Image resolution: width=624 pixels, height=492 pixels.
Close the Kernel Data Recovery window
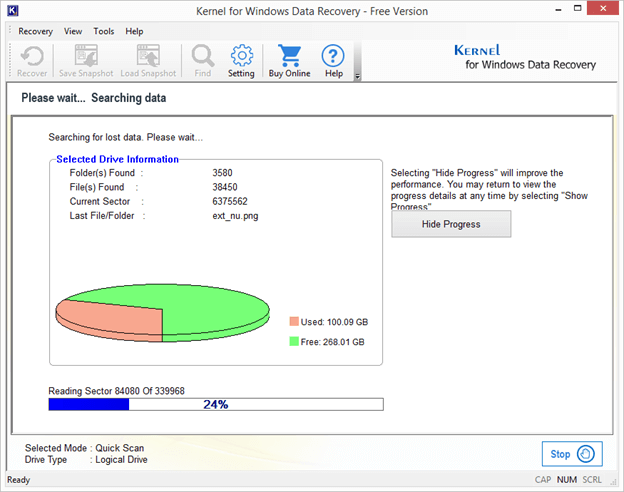click(x=603, y=8)
